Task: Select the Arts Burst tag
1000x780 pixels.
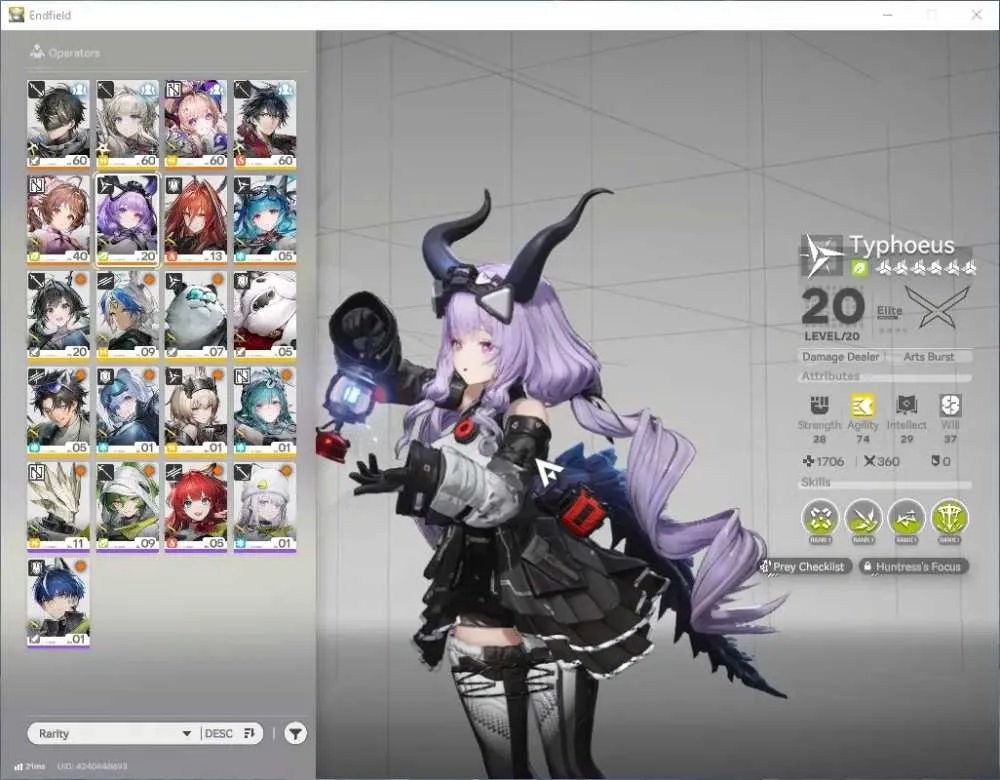Action: point(929,357)
